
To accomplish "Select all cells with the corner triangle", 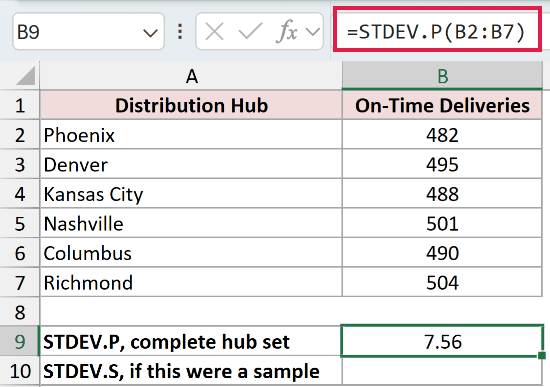I will (x=25, y=75).
